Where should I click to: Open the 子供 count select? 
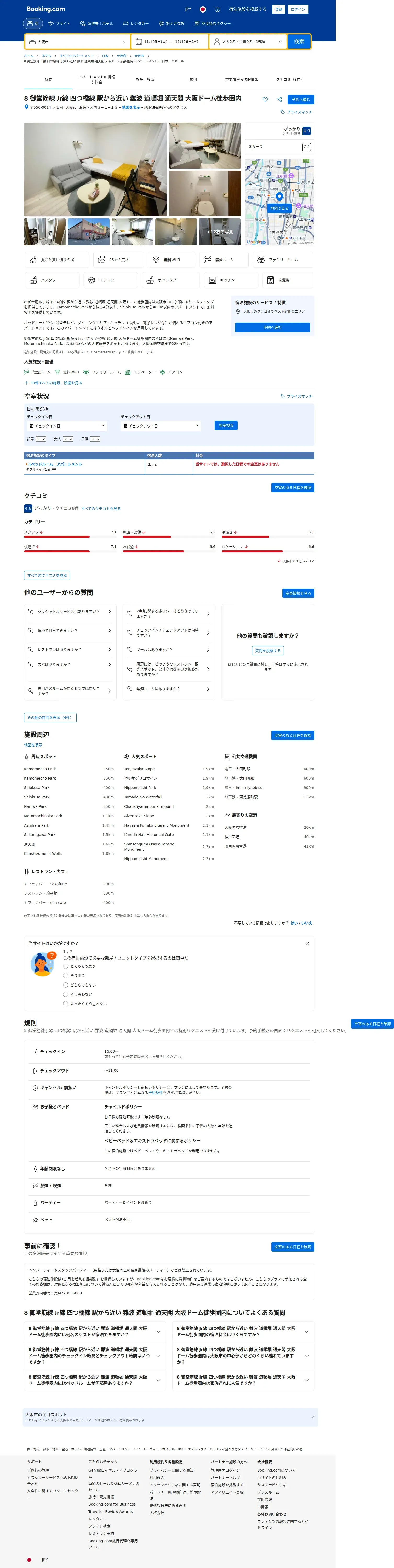tap(95, 439)
